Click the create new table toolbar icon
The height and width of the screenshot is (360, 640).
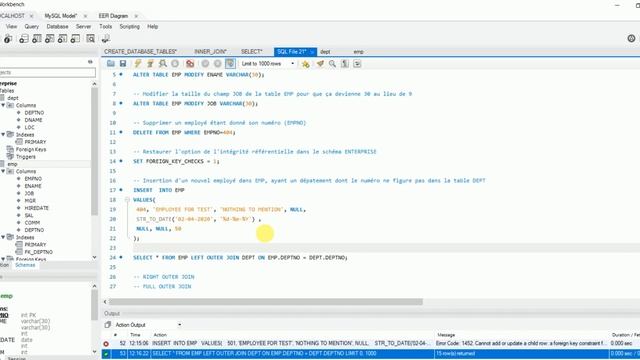click(37, 39)
